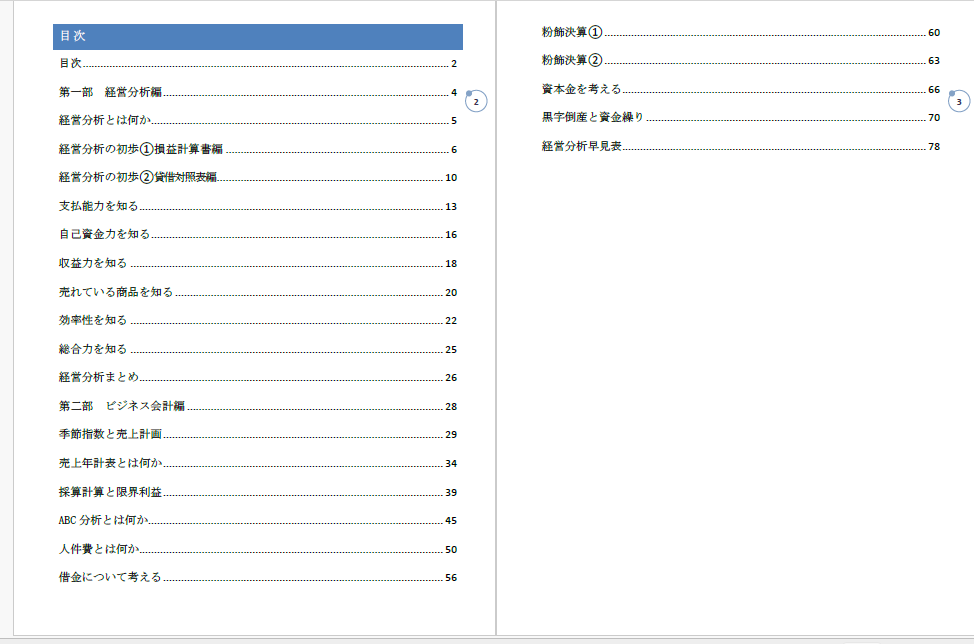Jump to 第一部 経営分析編 section
This screenshot has height=644, width=974.
click(110, 93)
